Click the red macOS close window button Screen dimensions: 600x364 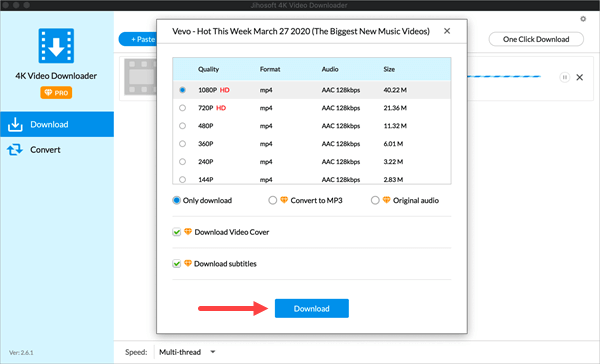point(6,5)
